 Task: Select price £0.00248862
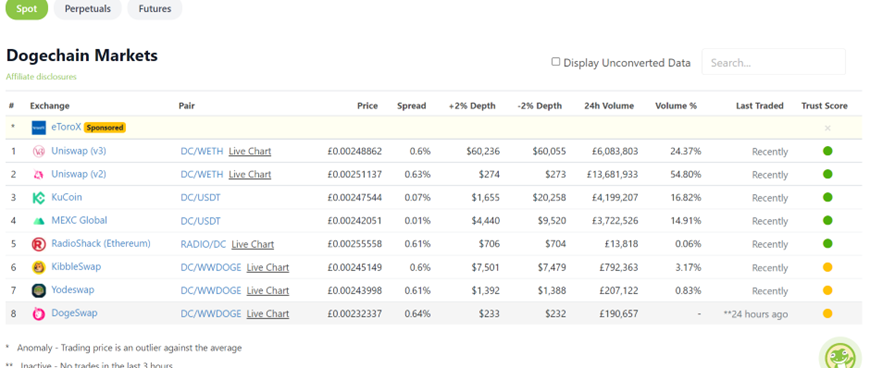tap(355, 151)
